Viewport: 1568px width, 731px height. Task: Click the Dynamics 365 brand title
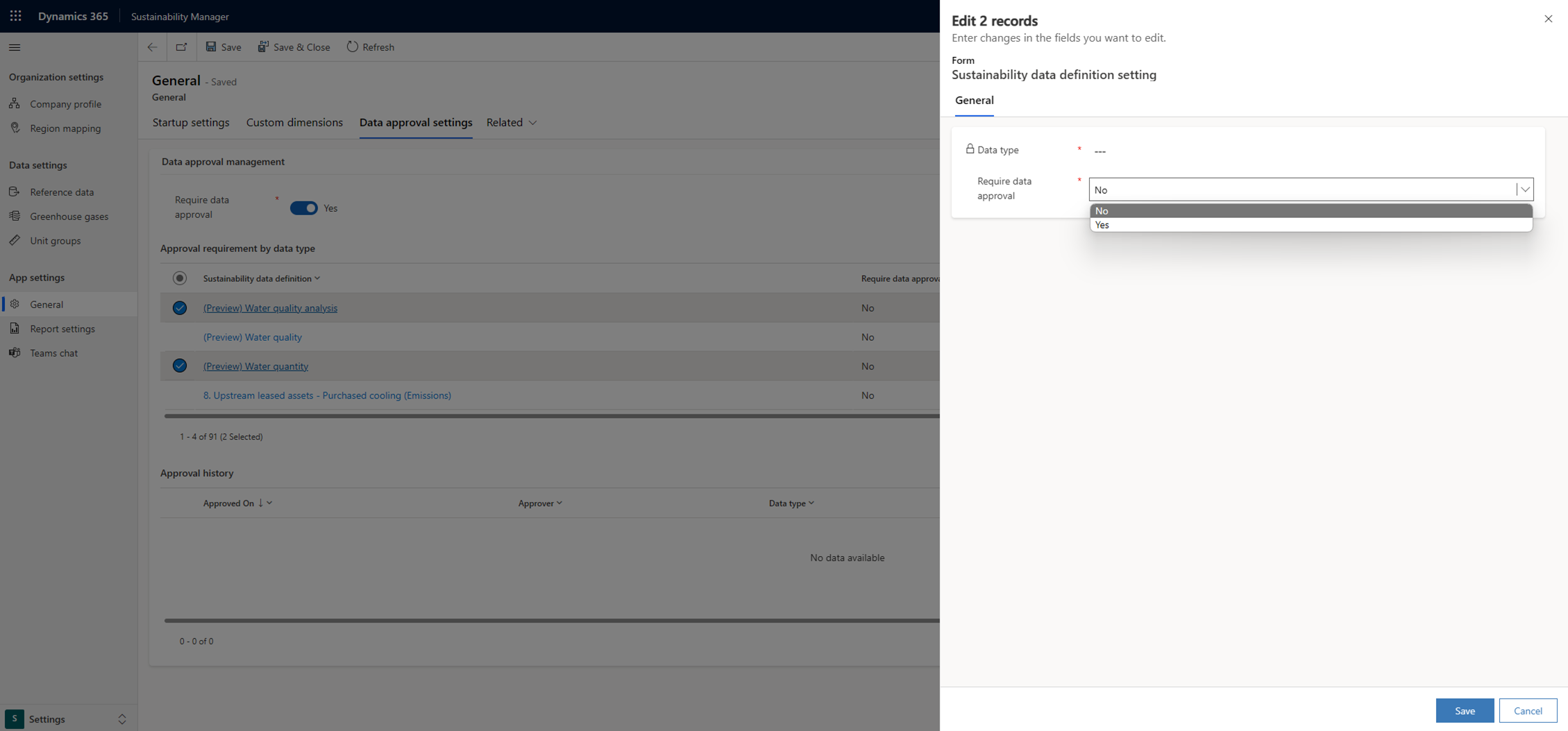coord(73,16)
